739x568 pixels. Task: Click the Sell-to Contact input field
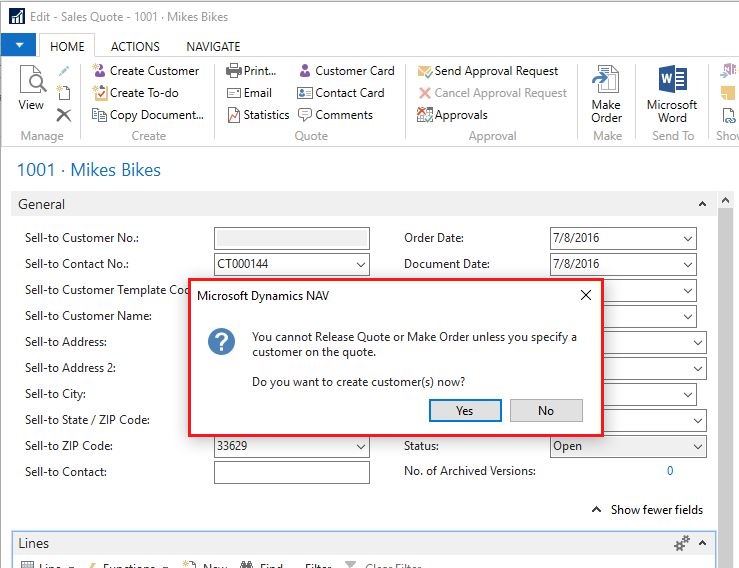(x=292, y=472)
